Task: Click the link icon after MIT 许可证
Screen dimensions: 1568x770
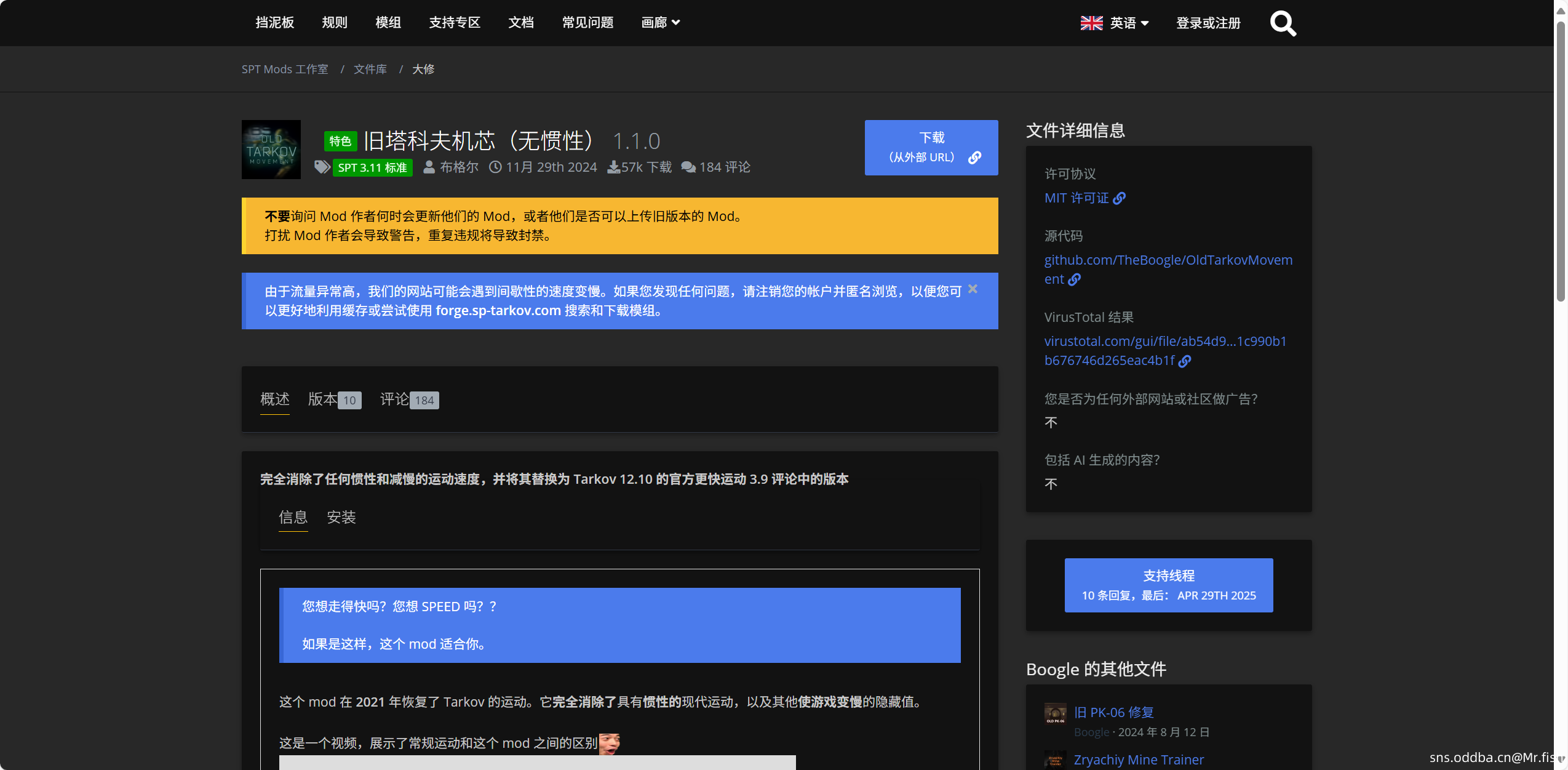Action: pos(1120,198)
